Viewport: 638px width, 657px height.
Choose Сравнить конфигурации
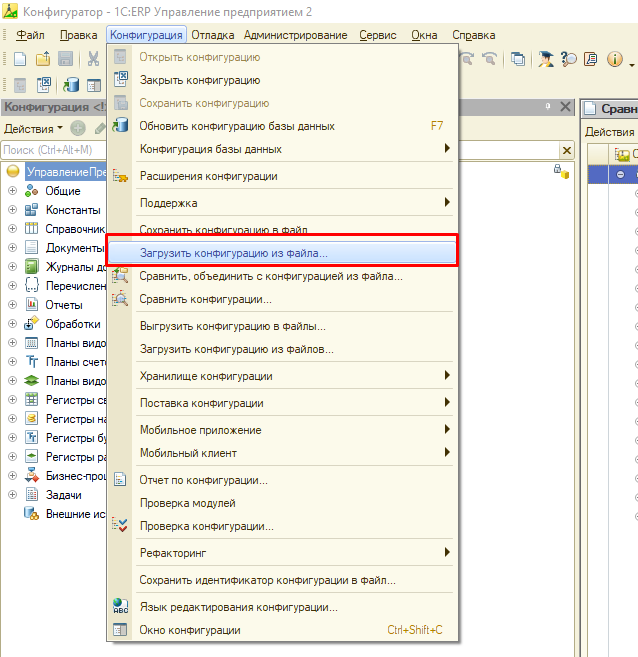(x=282, y=299)
